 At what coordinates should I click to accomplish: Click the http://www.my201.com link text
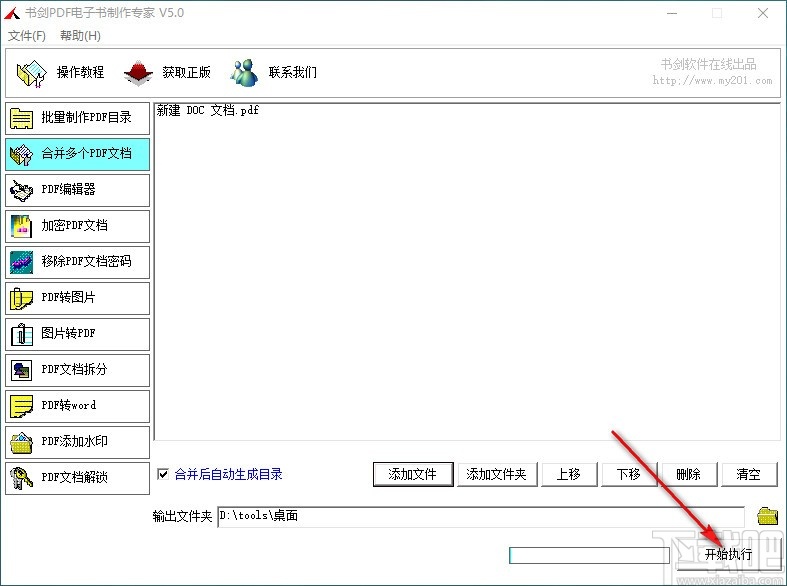pos(712,80)
